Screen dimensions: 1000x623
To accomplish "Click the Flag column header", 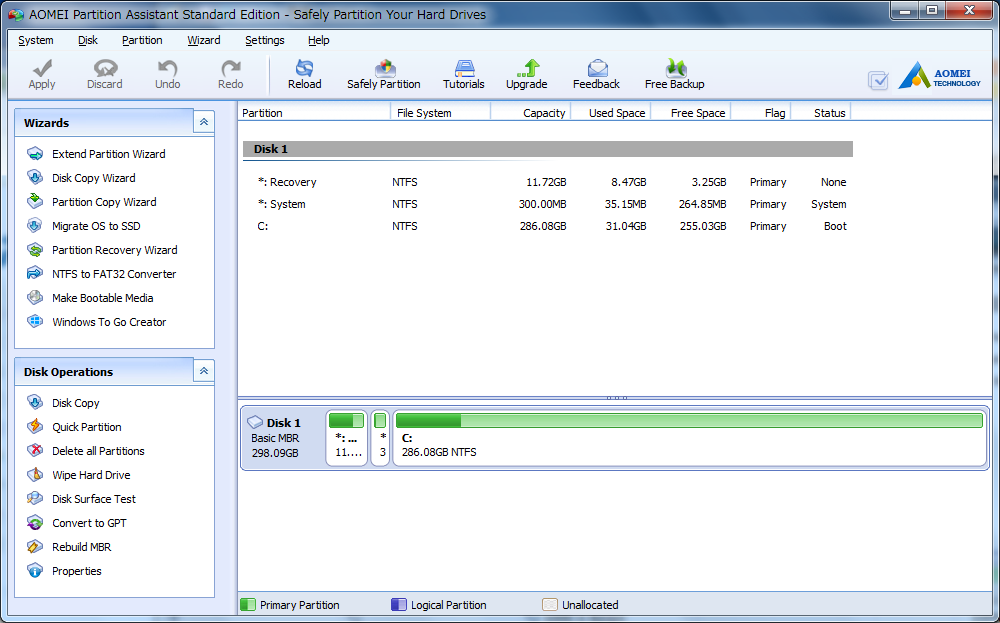I will pos(761,113).
